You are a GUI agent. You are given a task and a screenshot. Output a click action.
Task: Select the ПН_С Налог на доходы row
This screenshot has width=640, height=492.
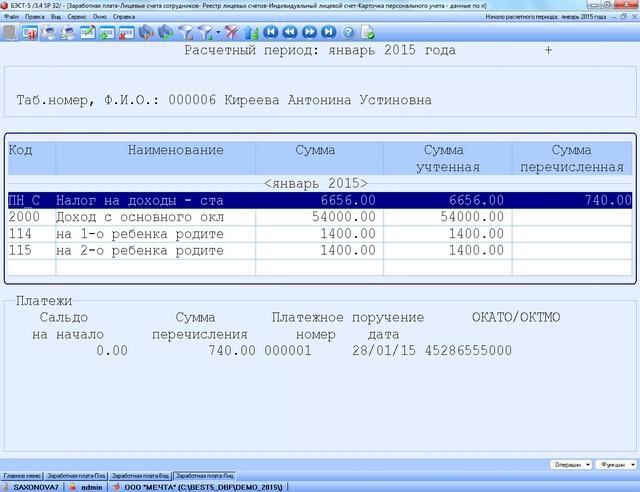pyautogui.click(x=320, y=200)
